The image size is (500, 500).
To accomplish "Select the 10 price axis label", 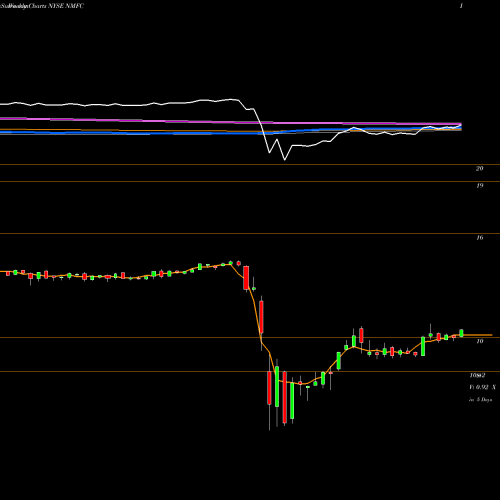I will tap(479, 341).
